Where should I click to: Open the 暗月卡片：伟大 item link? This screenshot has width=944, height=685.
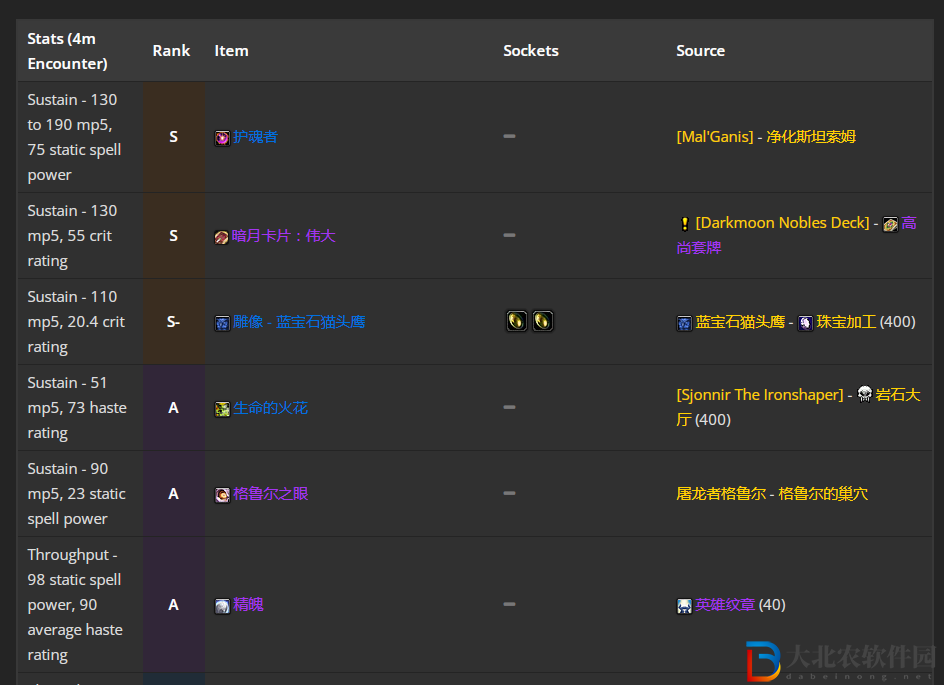(284, 236)
